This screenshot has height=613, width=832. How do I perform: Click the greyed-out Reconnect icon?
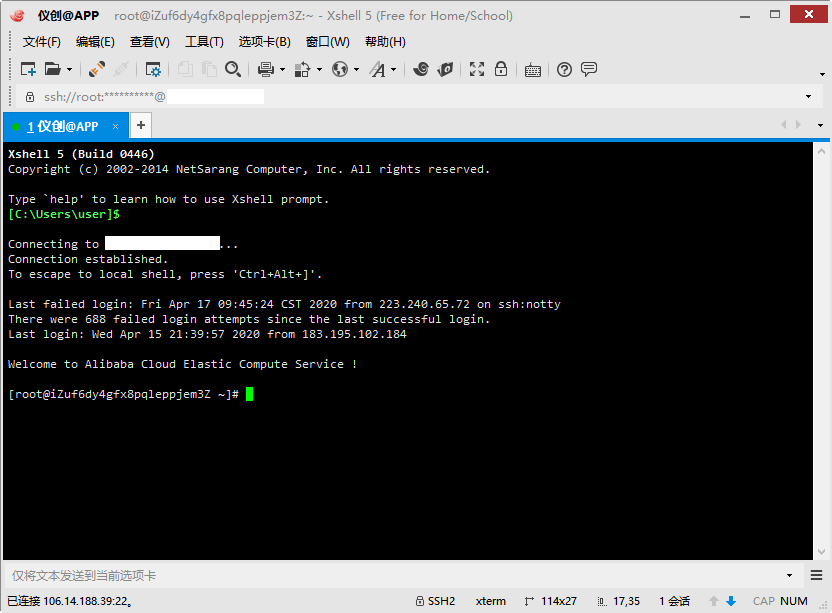pos(121,69)
